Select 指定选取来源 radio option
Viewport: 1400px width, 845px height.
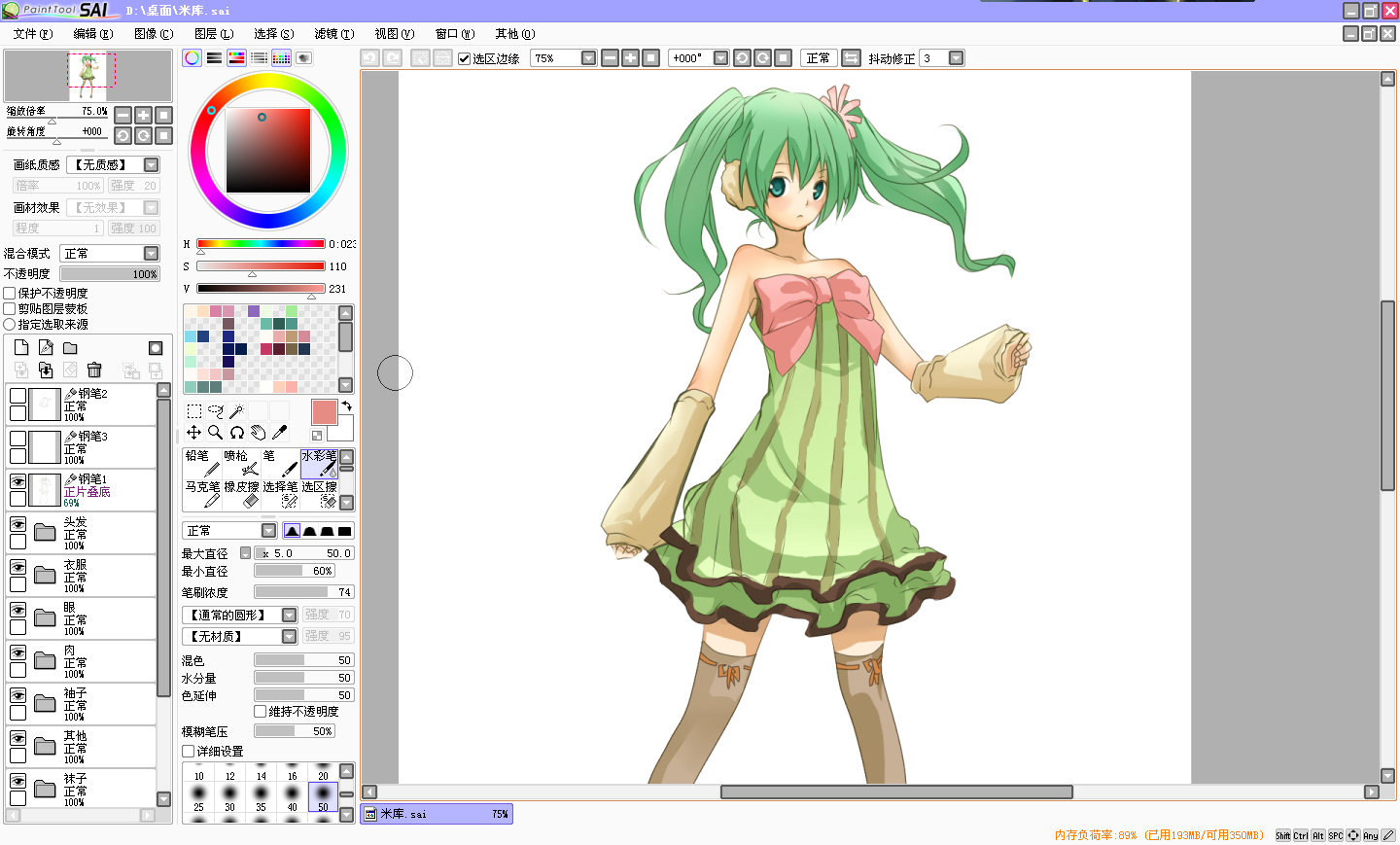click(10, 324)
